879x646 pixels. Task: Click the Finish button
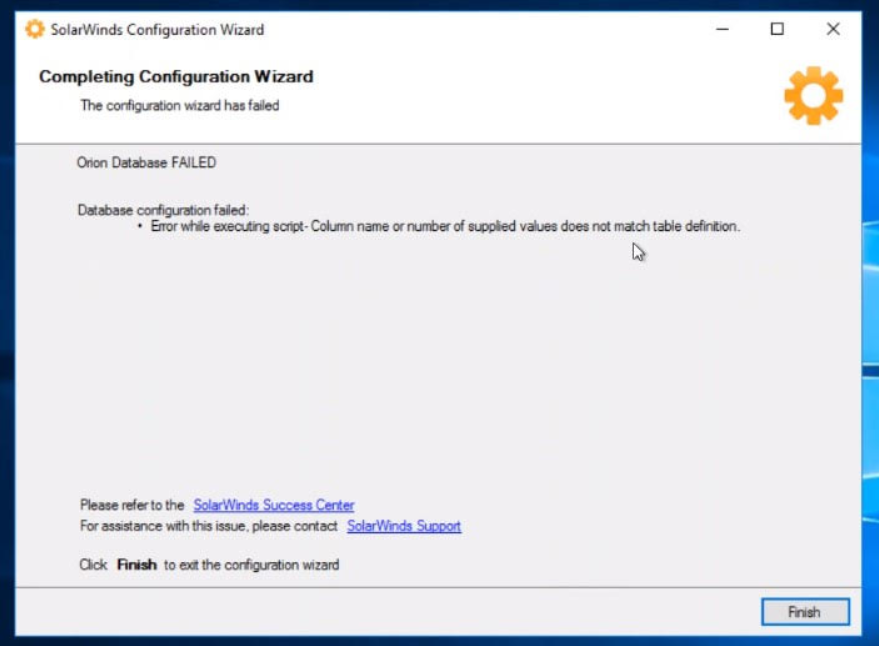coord(805,612)
